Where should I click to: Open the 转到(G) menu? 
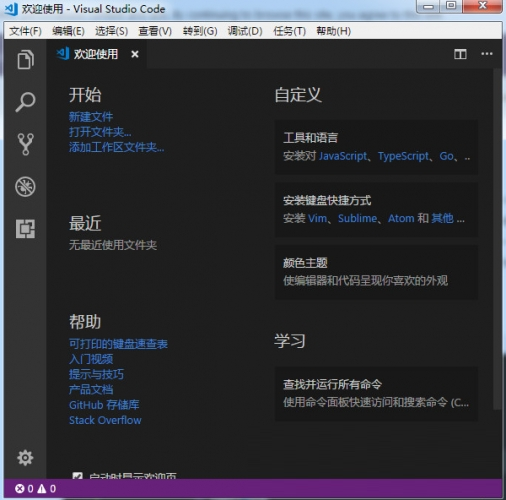(x=200, y=31)
